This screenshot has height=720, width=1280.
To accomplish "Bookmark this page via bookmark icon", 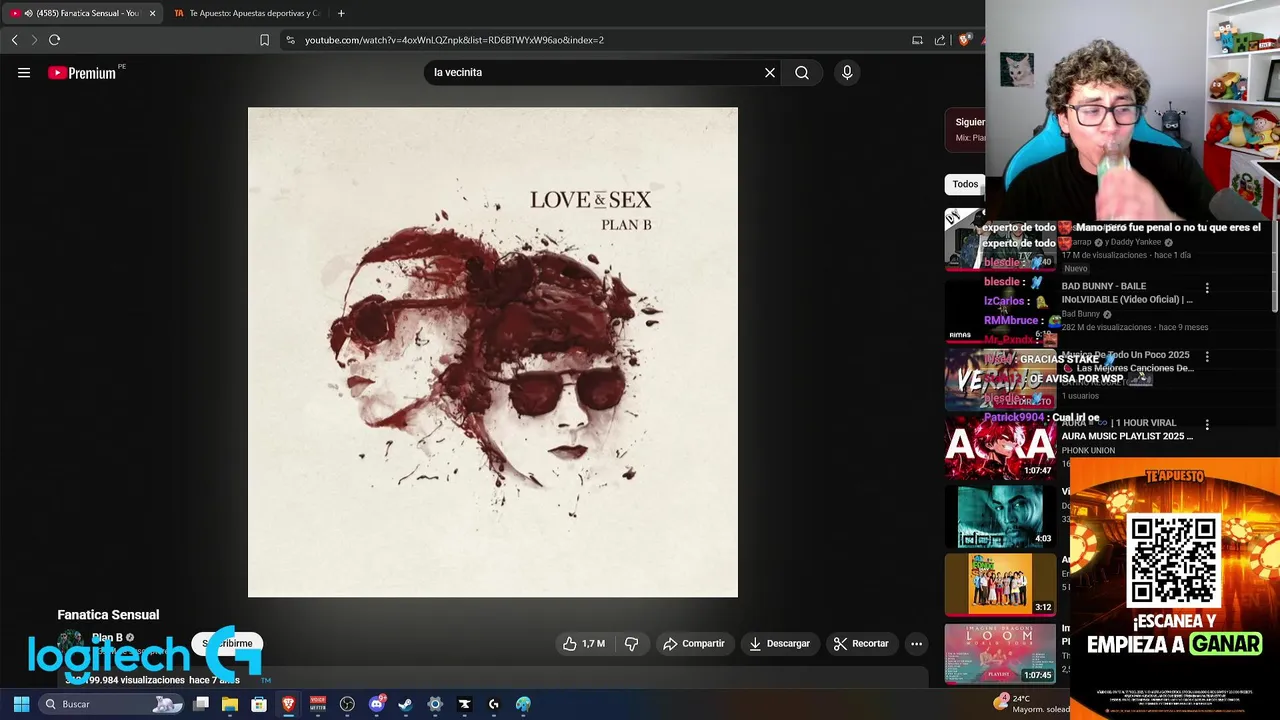I will coord(264,40).
